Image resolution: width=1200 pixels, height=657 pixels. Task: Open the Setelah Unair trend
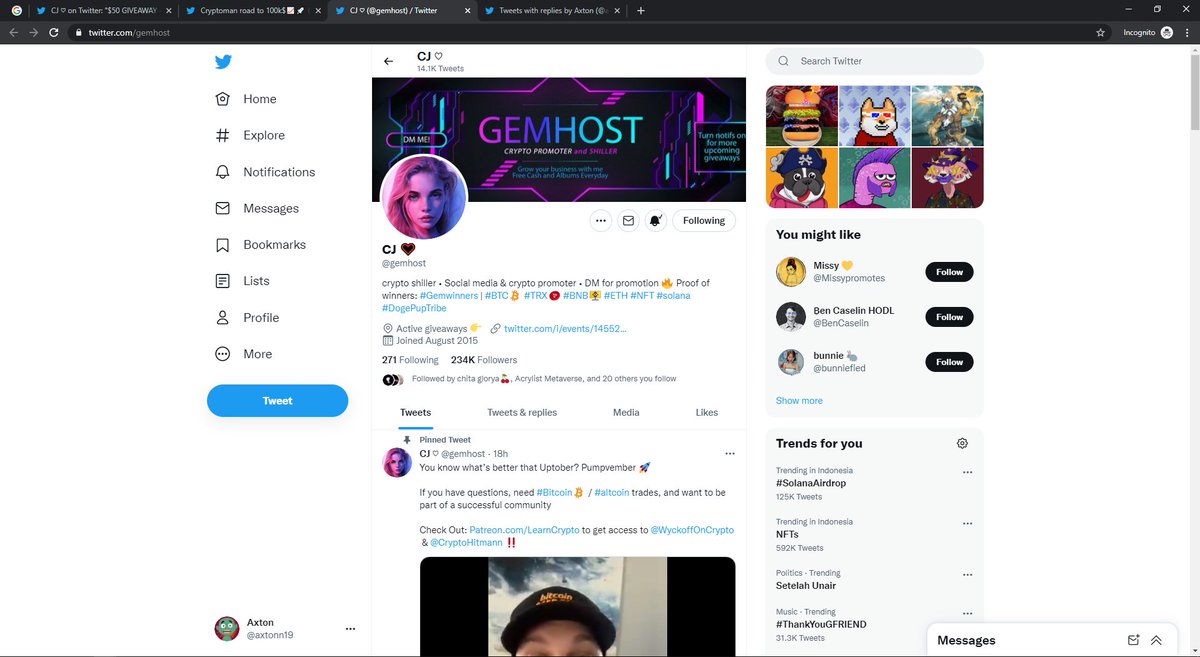tap(808, 586)
